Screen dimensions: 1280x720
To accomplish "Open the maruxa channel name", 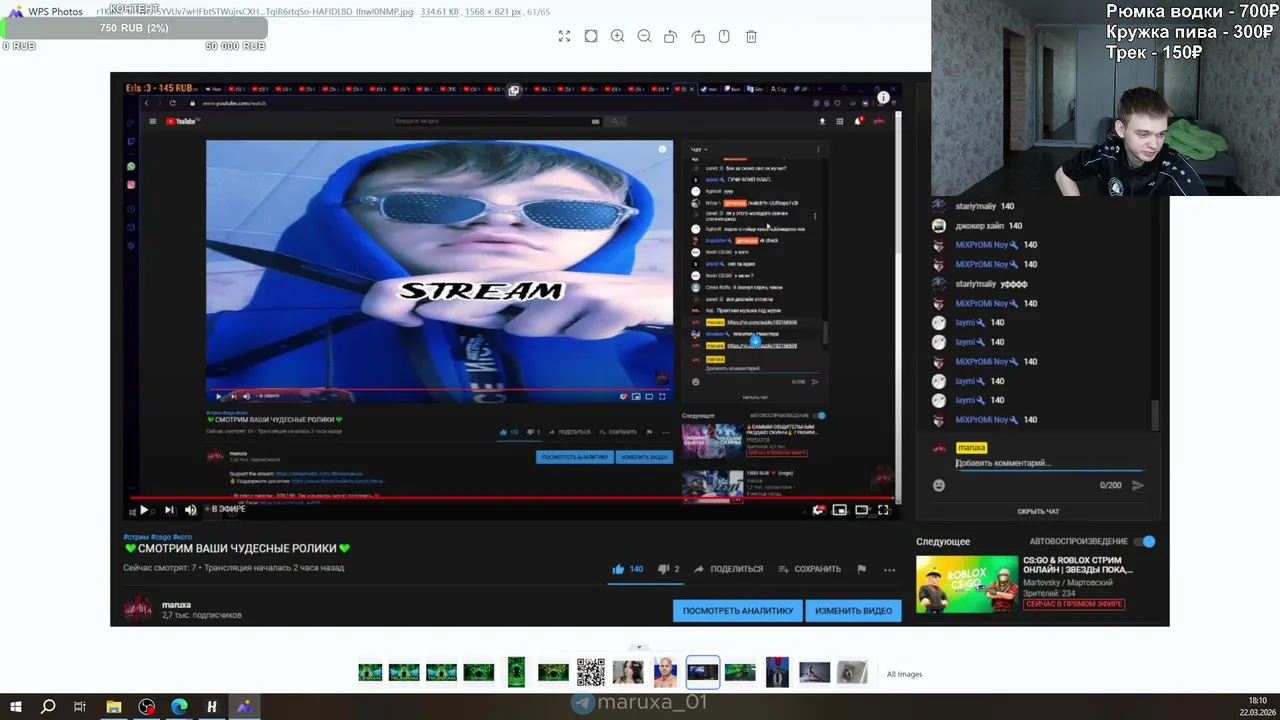I will coord(176,605).
